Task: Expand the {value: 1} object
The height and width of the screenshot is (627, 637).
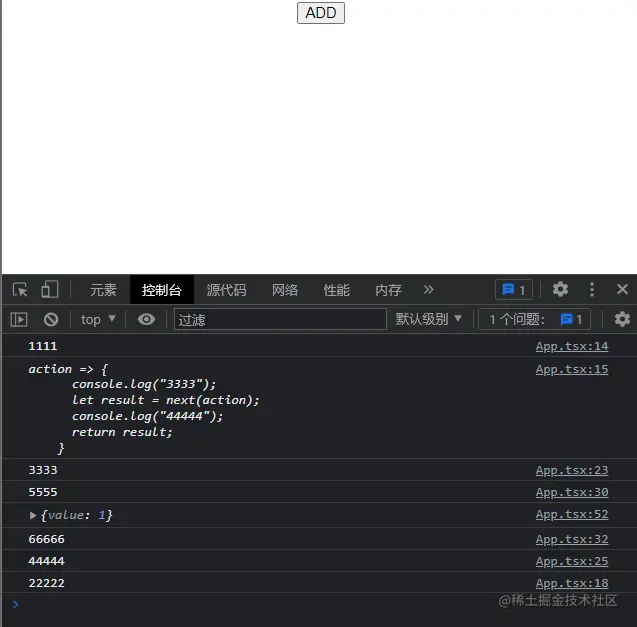Action: point(32,515)
